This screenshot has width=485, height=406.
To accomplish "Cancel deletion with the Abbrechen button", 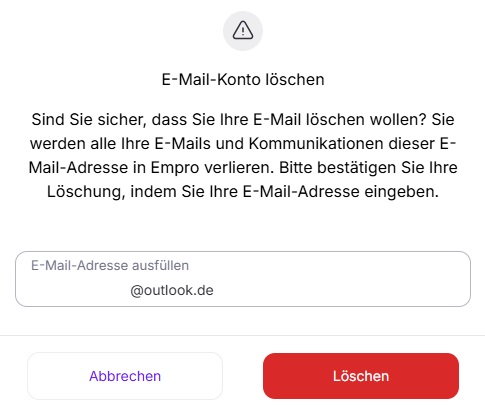I will coord(125,376).
